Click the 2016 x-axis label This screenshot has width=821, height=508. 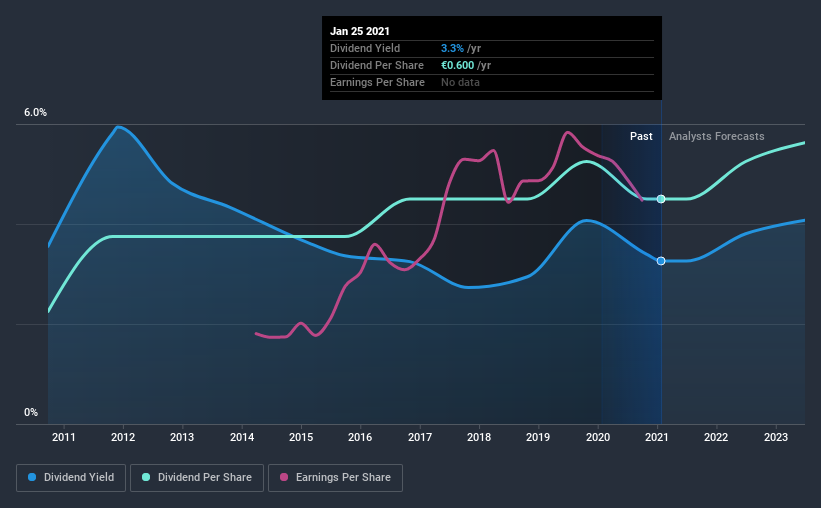[360, 437]
